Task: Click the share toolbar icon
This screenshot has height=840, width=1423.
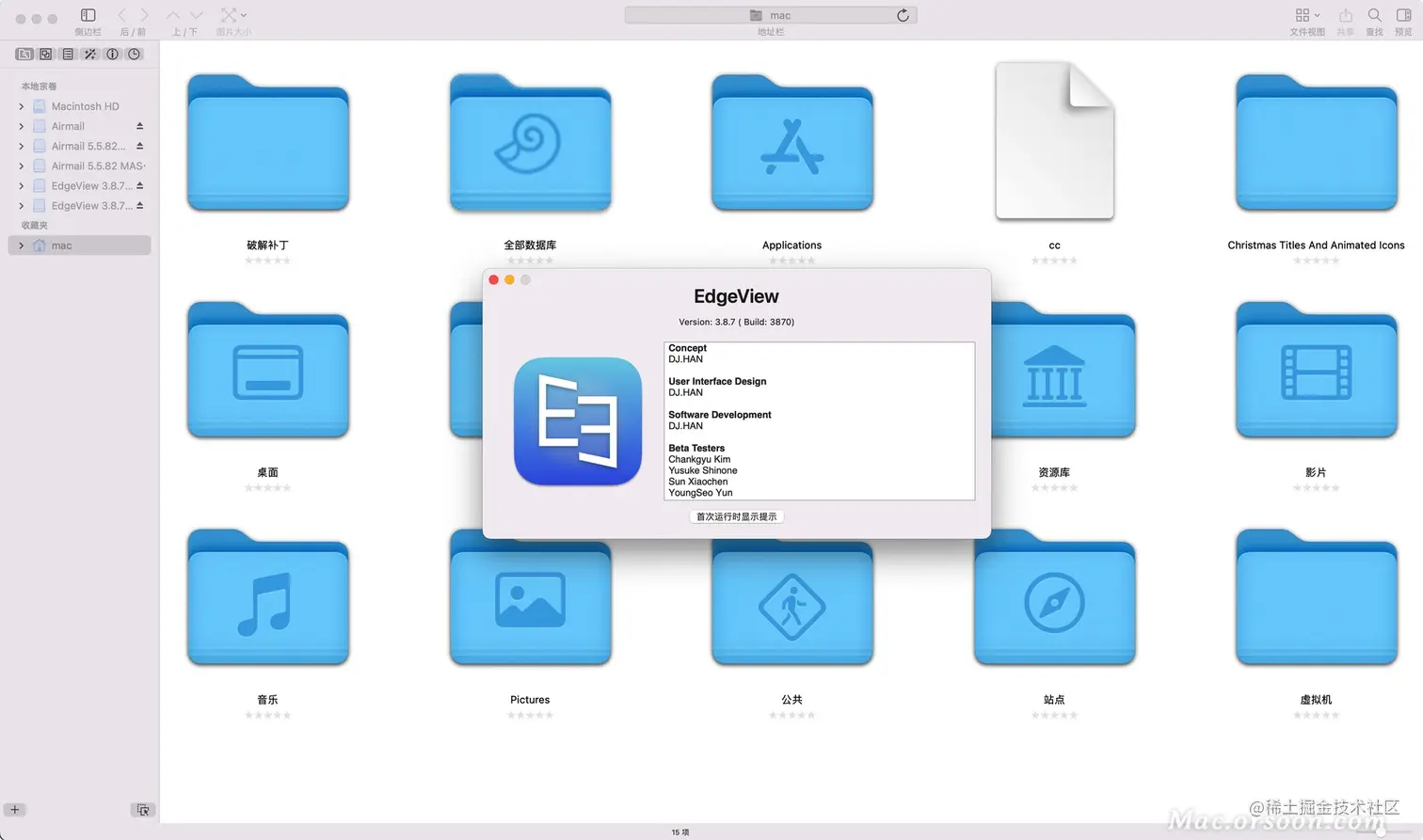Action: click(x=1346, y=15)
